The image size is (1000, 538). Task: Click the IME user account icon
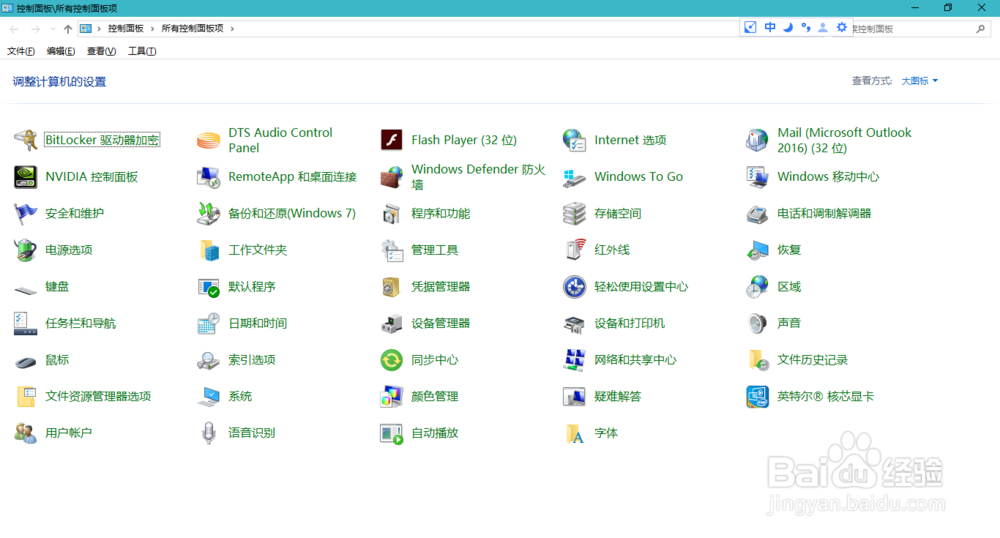click(x=823, y=27)
